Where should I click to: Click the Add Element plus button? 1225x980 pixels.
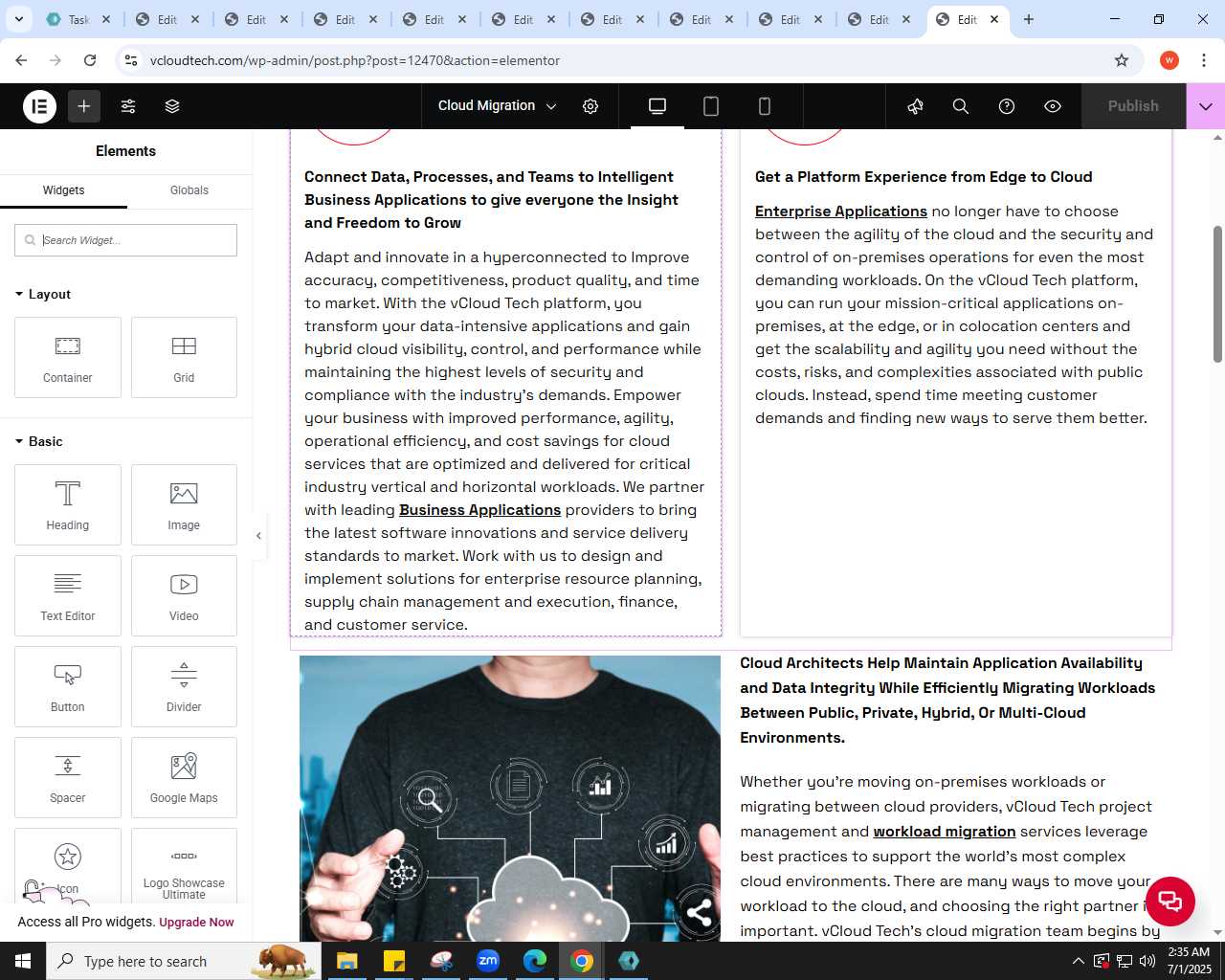tap(84, 106)
